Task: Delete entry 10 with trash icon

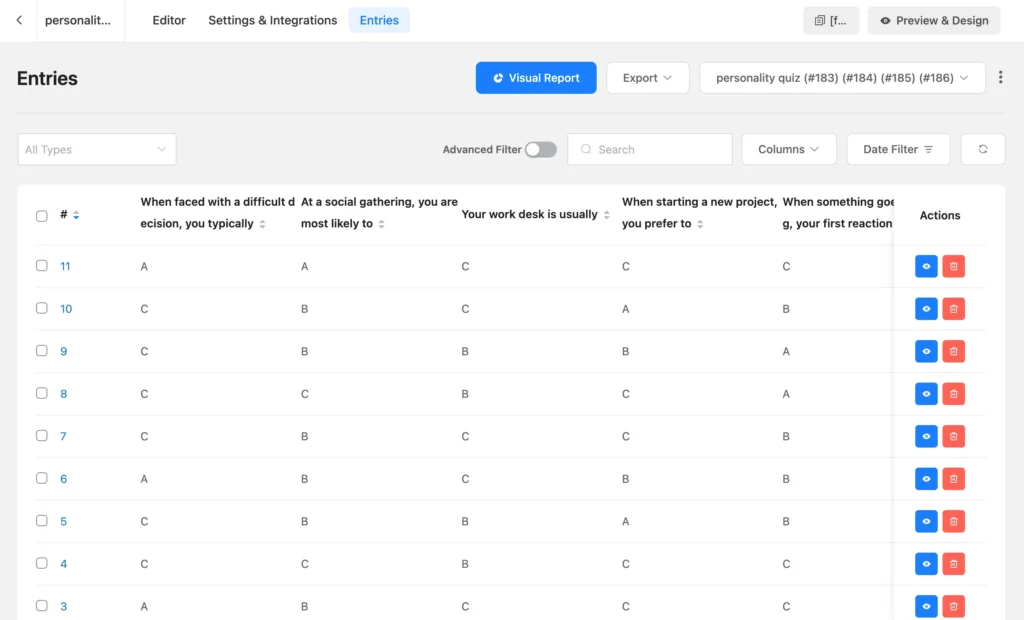Action: click(x=953, y=308)
